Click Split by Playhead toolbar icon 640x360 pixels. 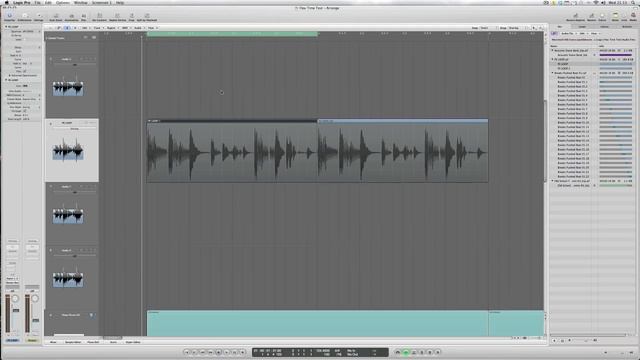(x=147, y=17)
